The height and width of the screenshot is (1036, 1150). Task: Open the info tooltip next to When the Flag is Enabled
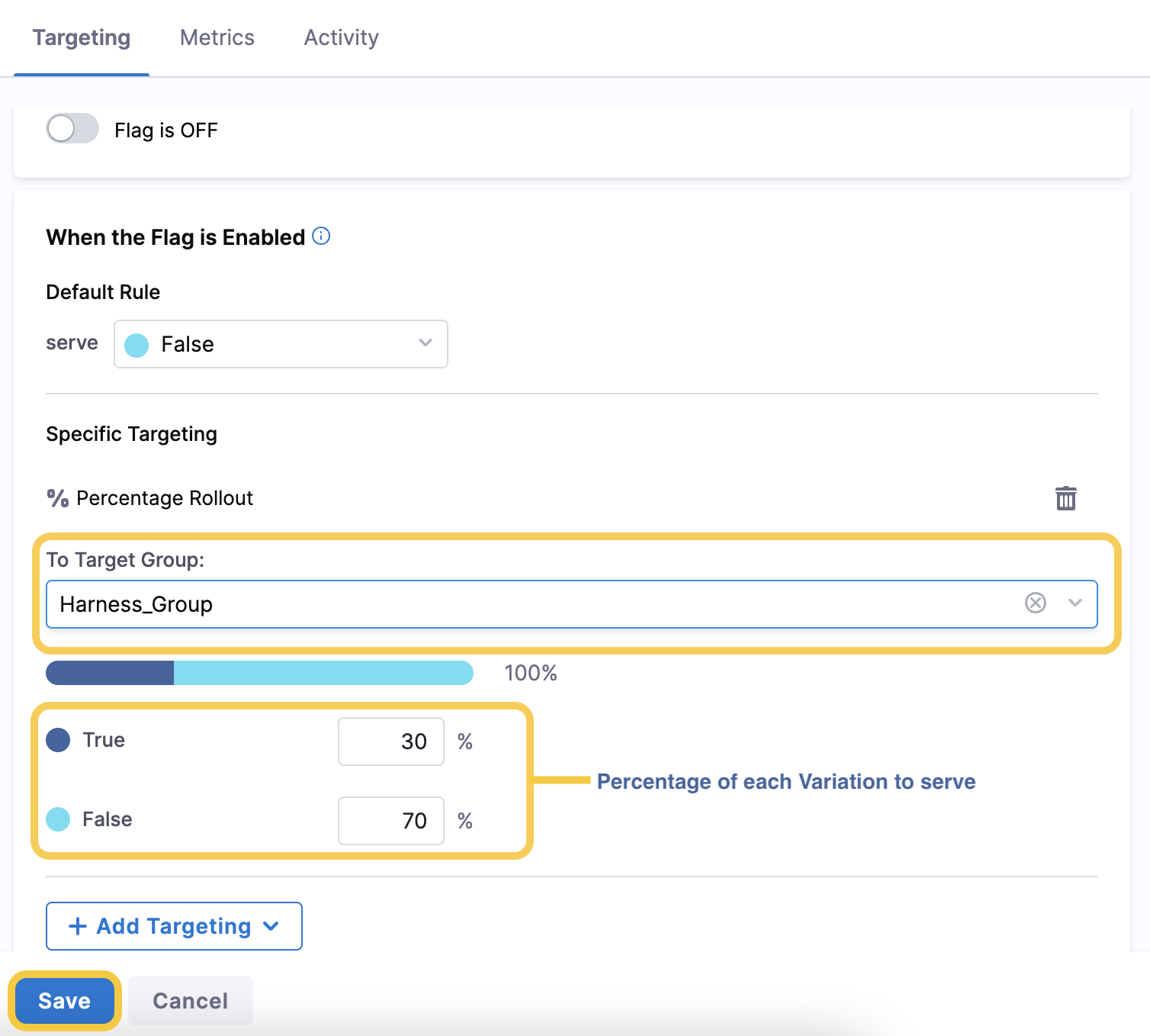pos(321,236)
